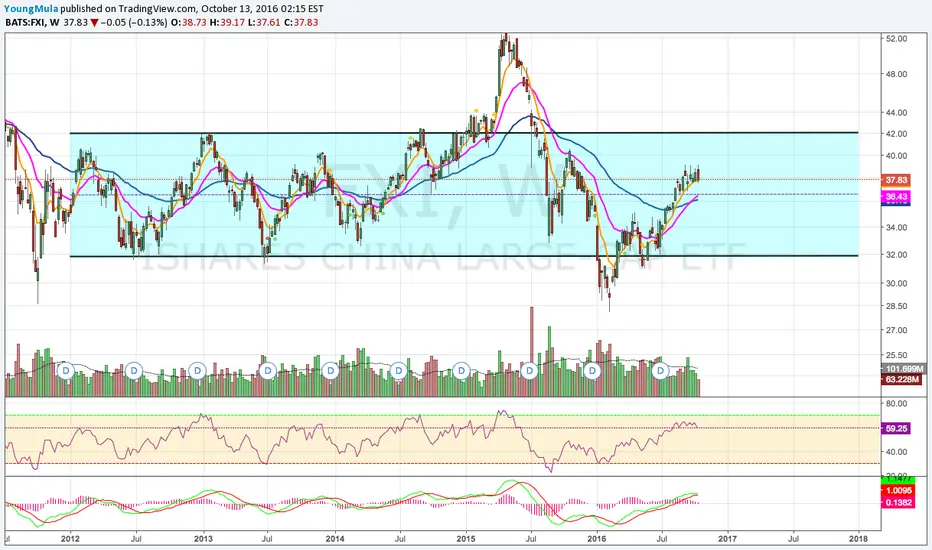The width and height of the screenshot is (932, 550).
Task: Click the dividend D marker above Jul 2016
Action: click(660, 371)
